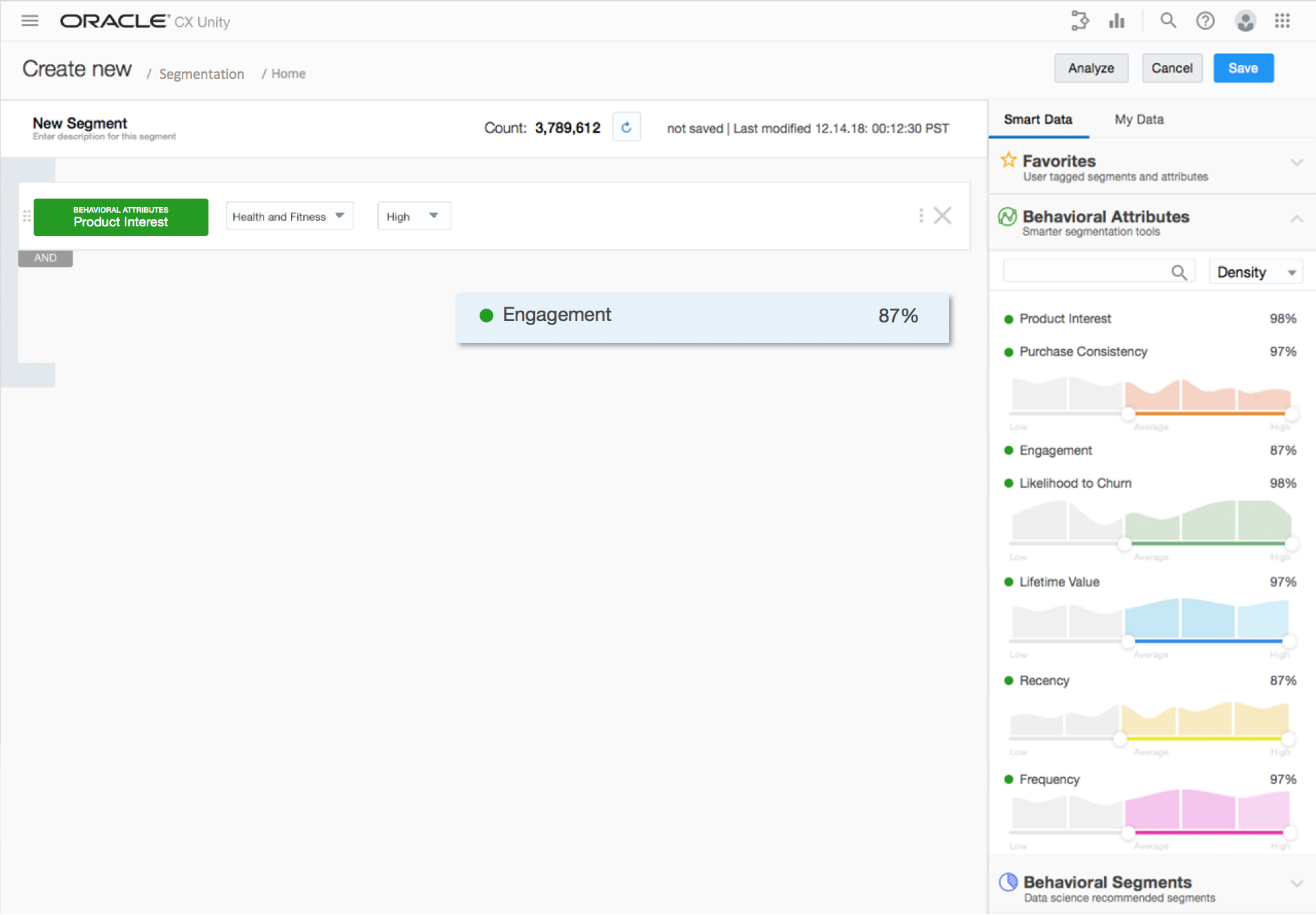Toggle the AND operator
The height and width of the screenshot is (915, 1316).
pyautogui.click(x=45, y=258)
